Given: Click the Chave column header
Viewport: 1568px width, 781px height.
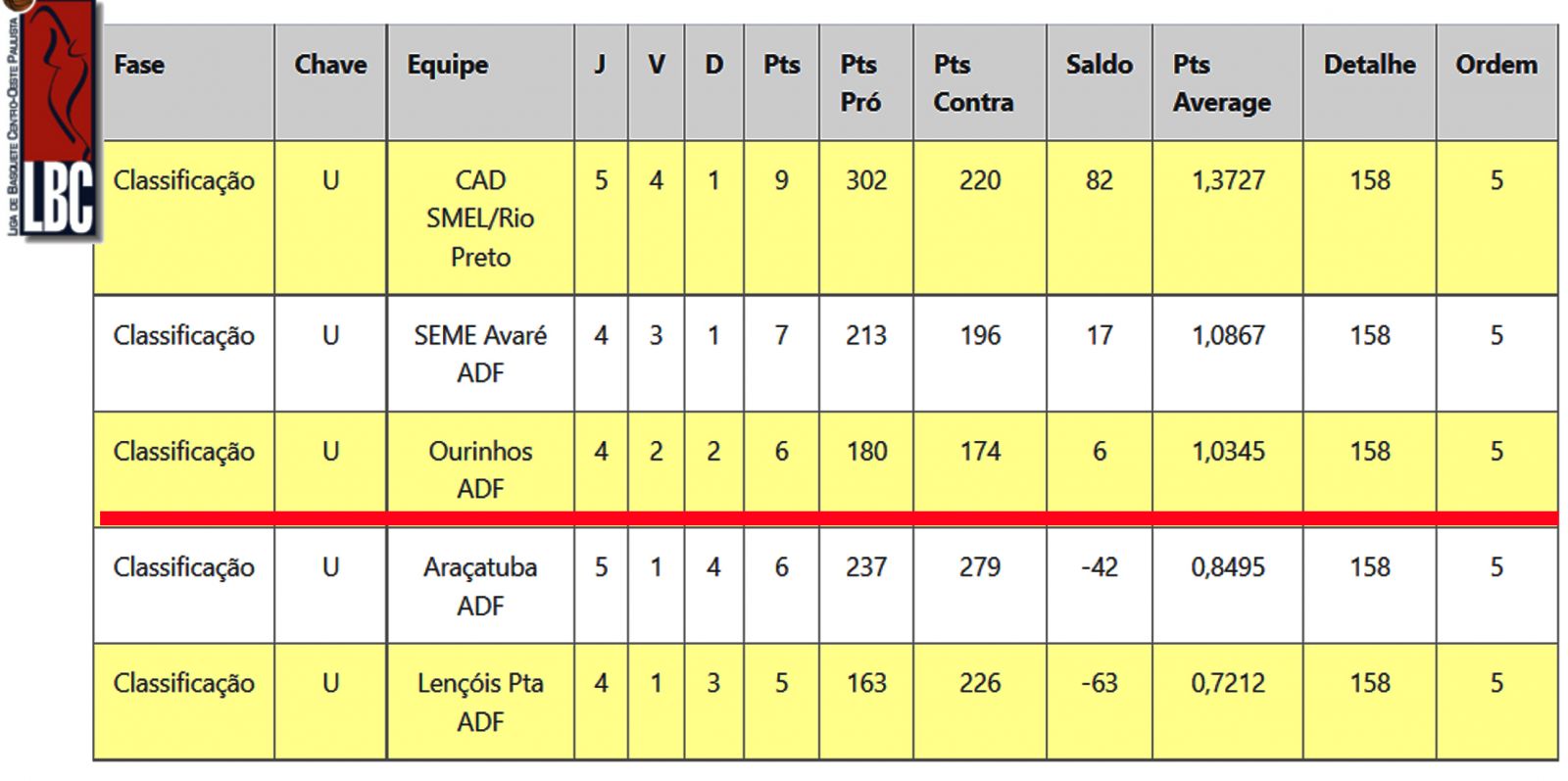Looking at the screenshot, I should click(x=330, y=66).
